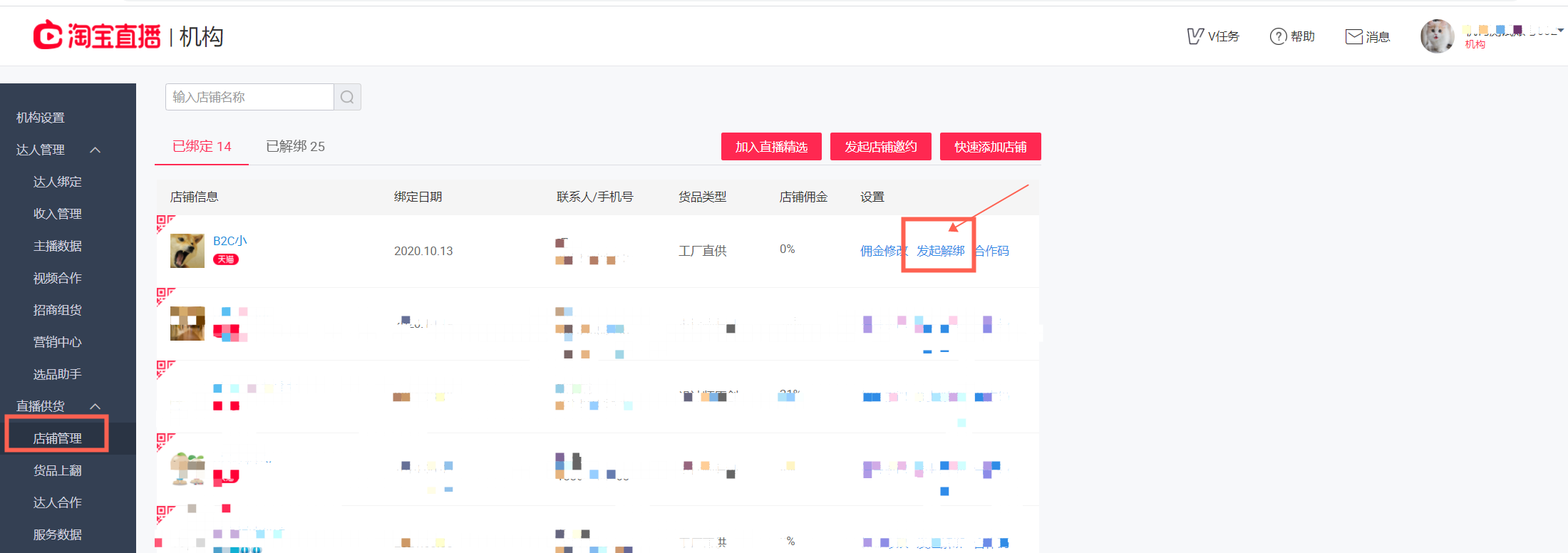1568x553 pixels.
Task: Open 达人绑定 sidebar item
Action: pyautogui.click(x=58, y=182)
